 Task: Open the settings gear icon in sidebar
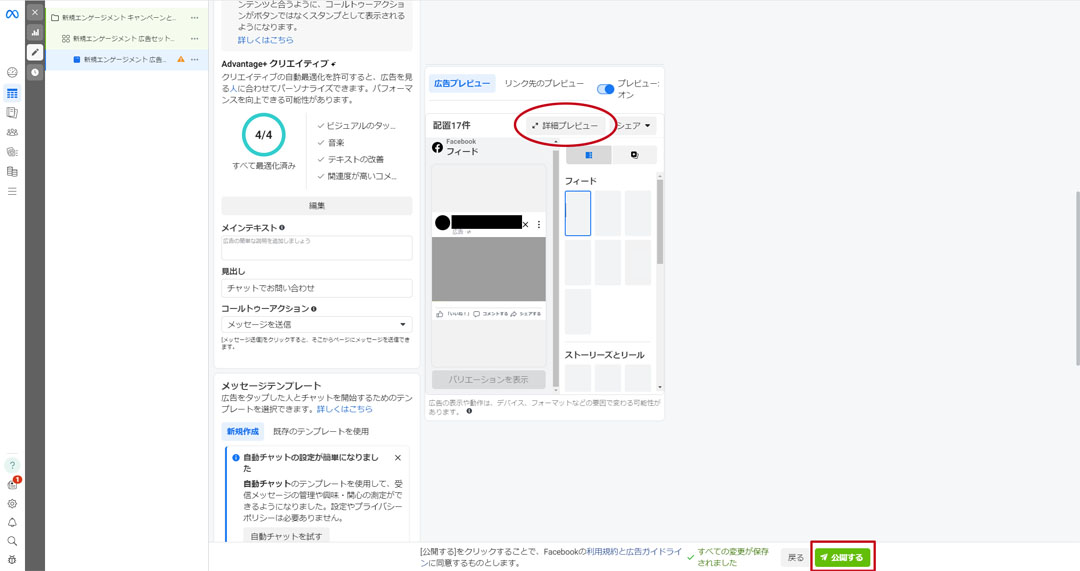12,503
